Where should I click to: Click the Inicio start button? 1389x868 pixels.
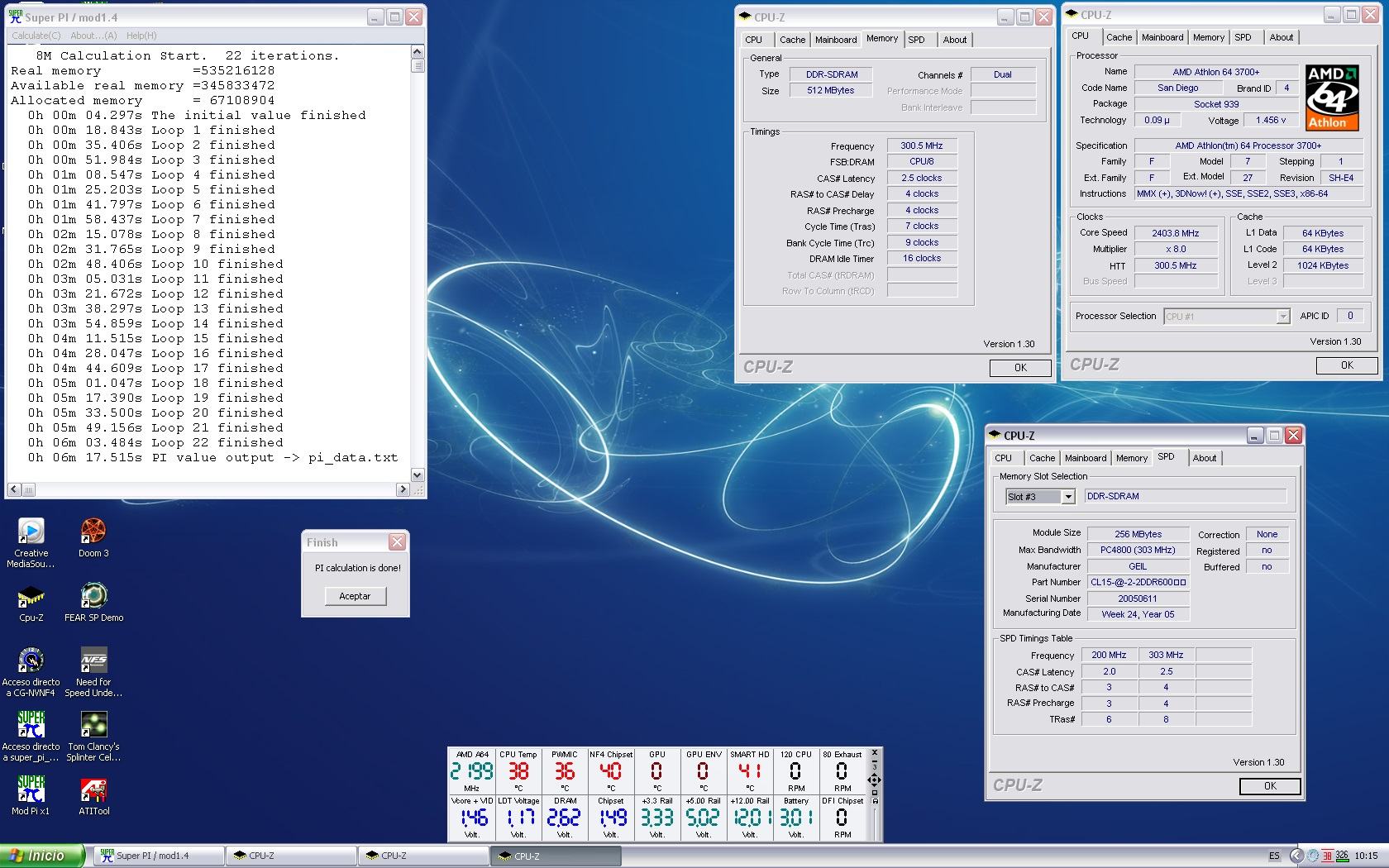[x=42, y=856]
